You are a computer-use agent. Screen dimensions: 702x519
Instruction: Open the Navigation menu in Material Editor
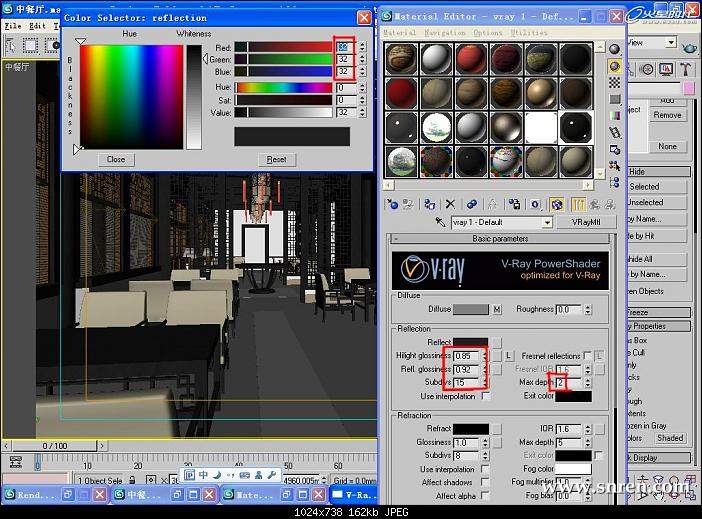coord(446,33)
